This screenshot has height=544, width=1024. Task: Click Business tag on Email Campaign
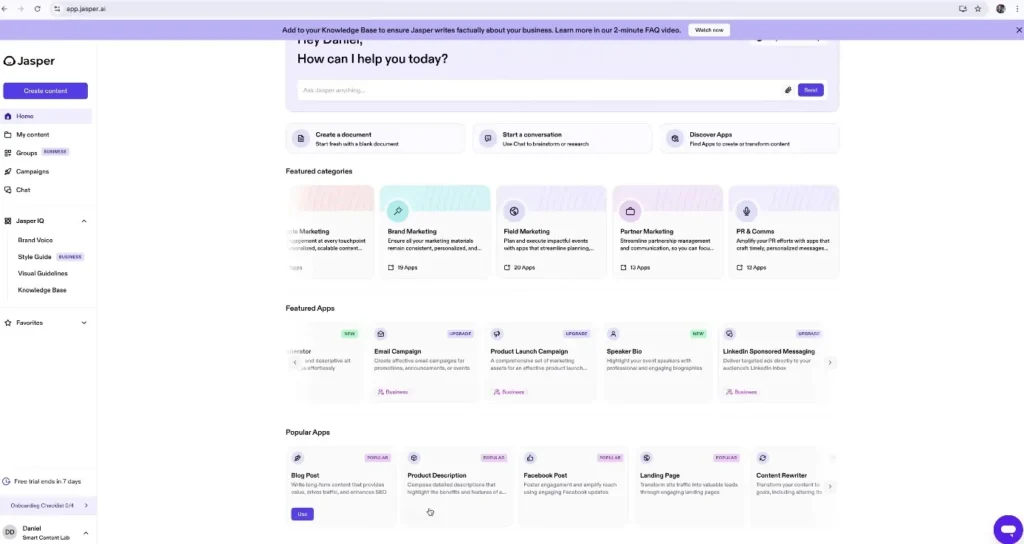point(392,392)
